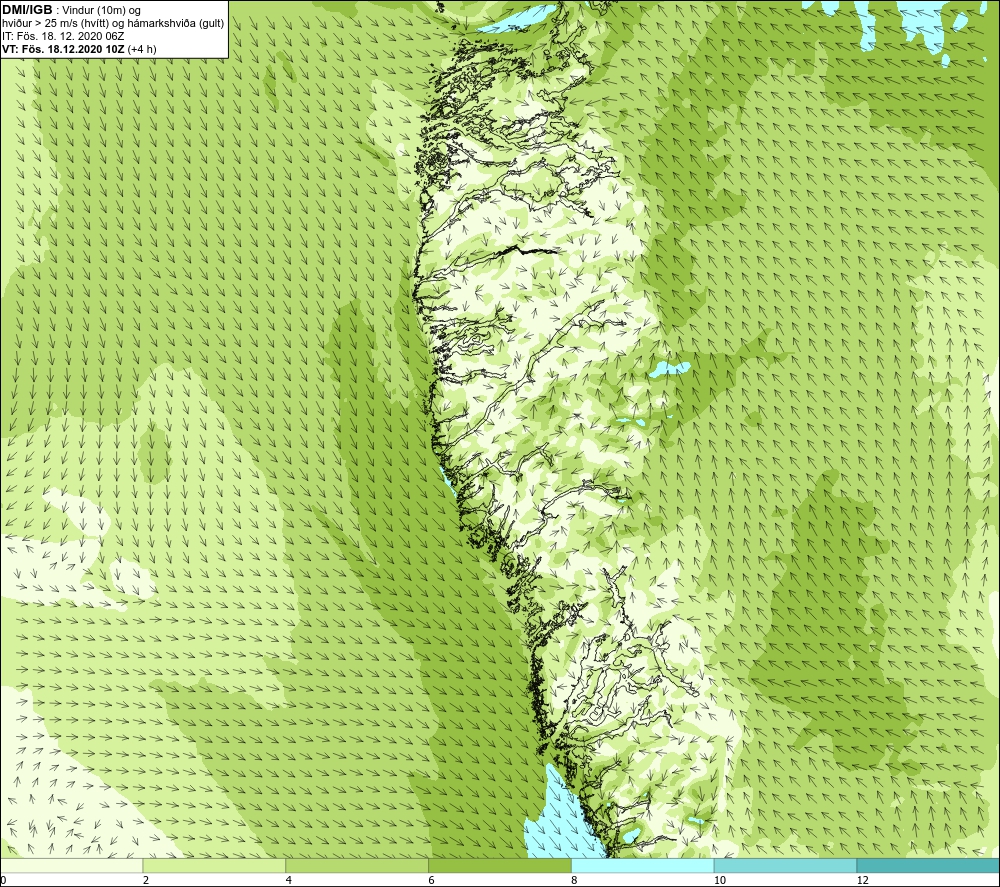Click the '4' legend scale value

289,881
